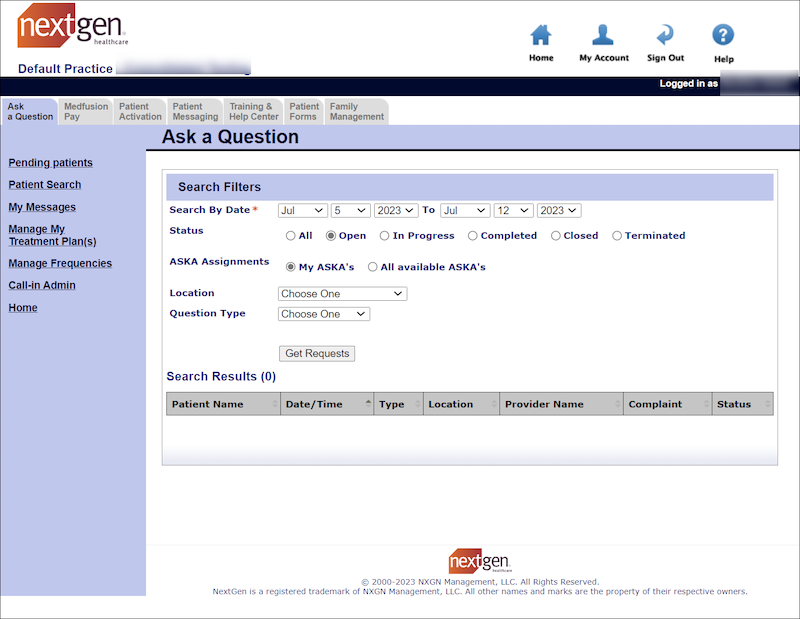Viewport: 800px width, 619px height.
Task: Select the Closed status option
Action: click(556, 236)
